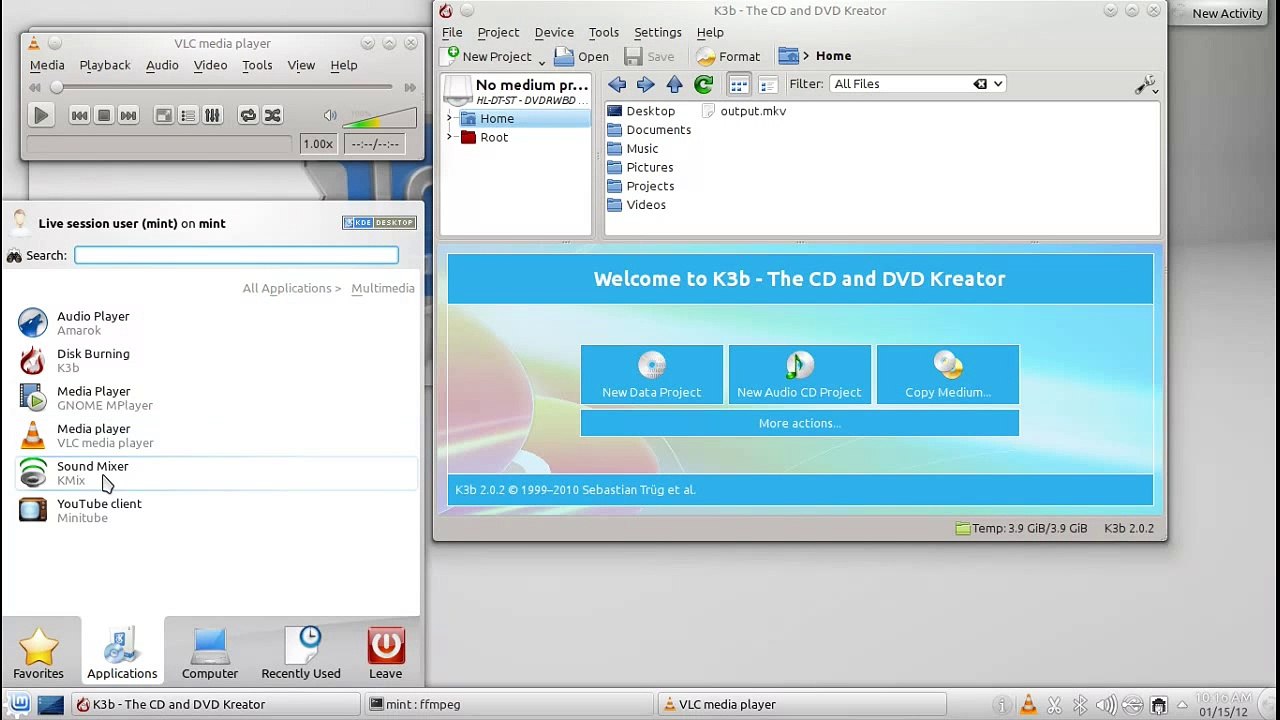Viewport: 1280px width, 720px height.
Task: Open VLC Playback menu
Action: (105, 65)
